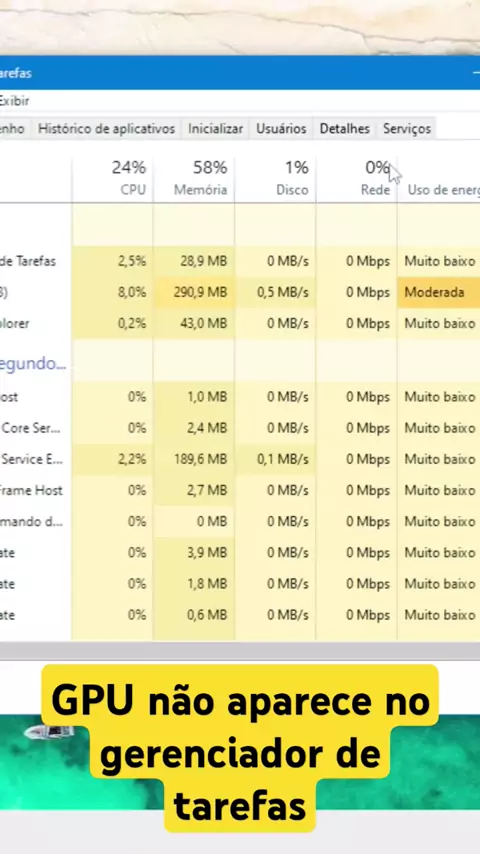Open the Detalhes tab
Viewport: 480px width, 854px height.
[x=344, y=129]
